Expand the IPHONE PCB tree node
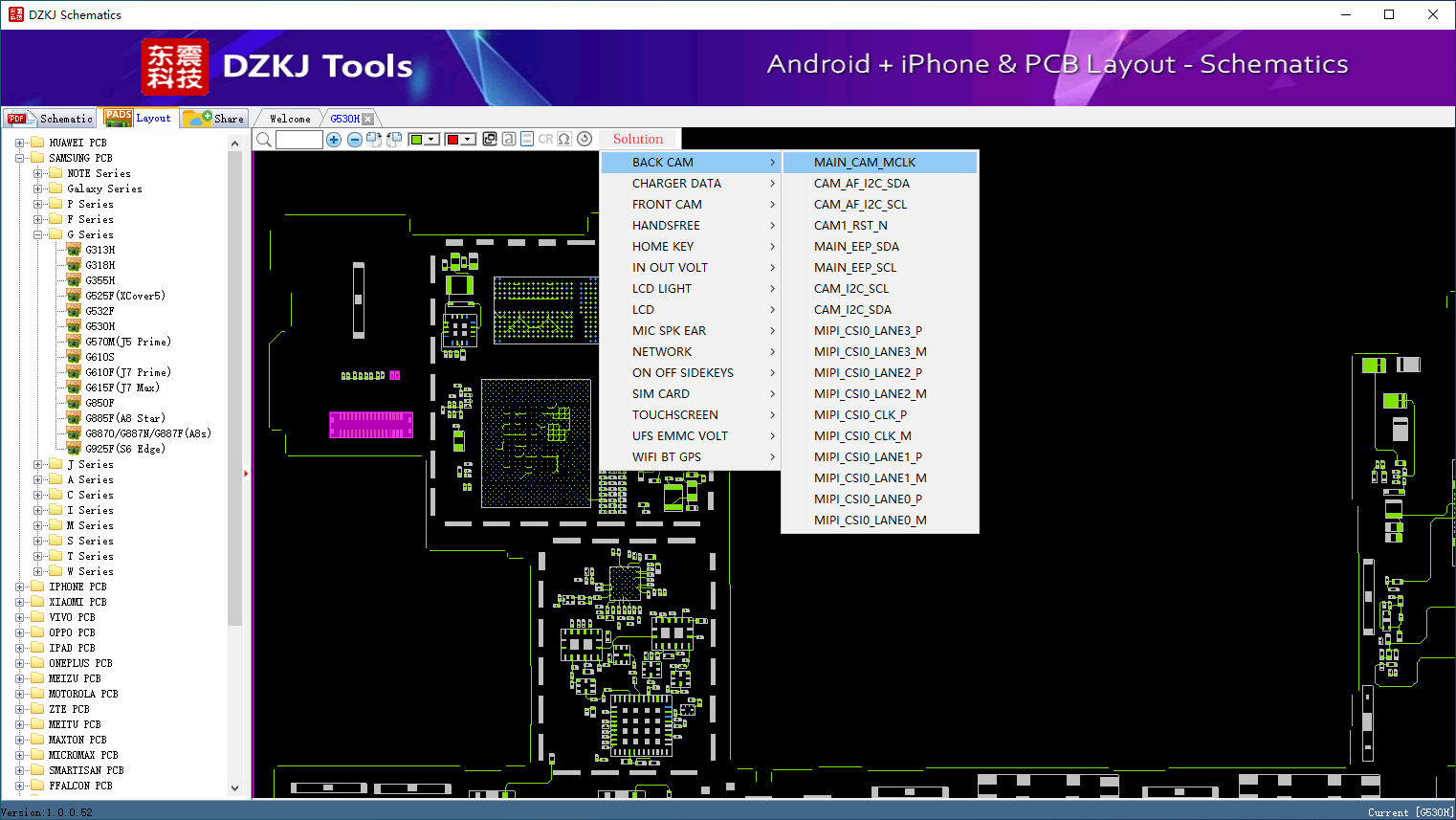This screenshot has width=1456, height=820. pos(20,587)
